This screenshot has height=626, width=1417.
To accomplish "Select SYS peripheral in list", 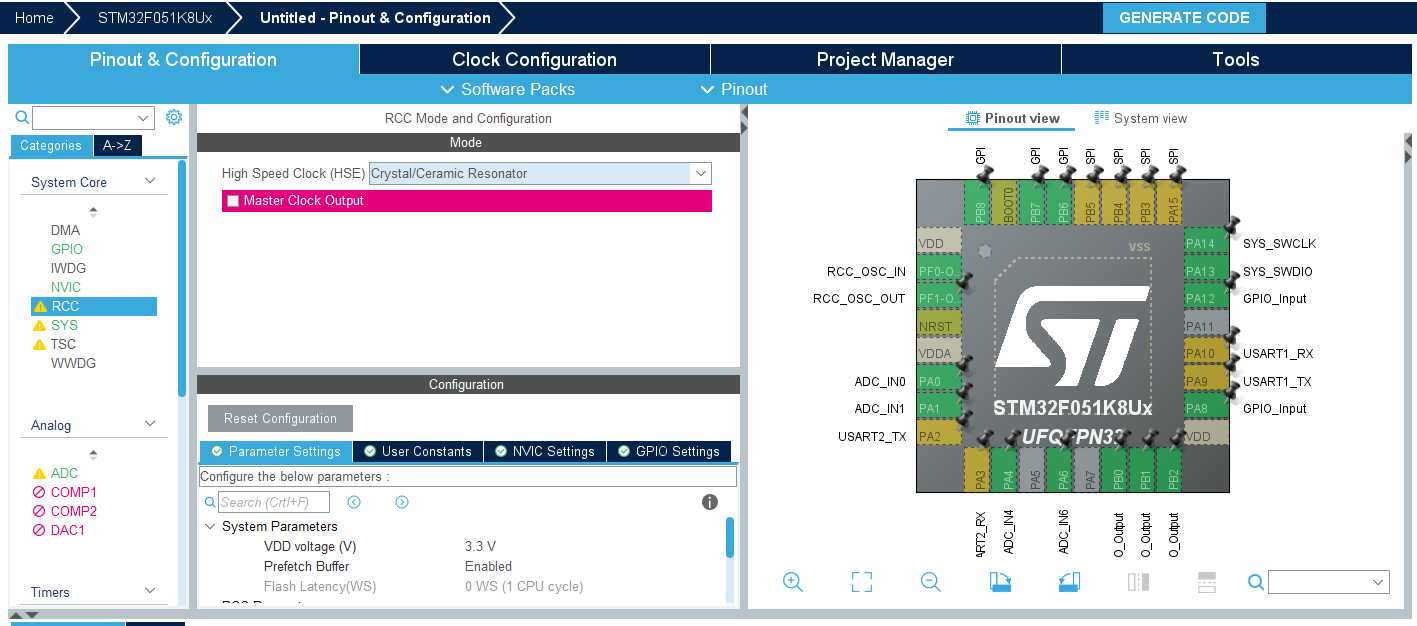I will [x=64, y=325].
